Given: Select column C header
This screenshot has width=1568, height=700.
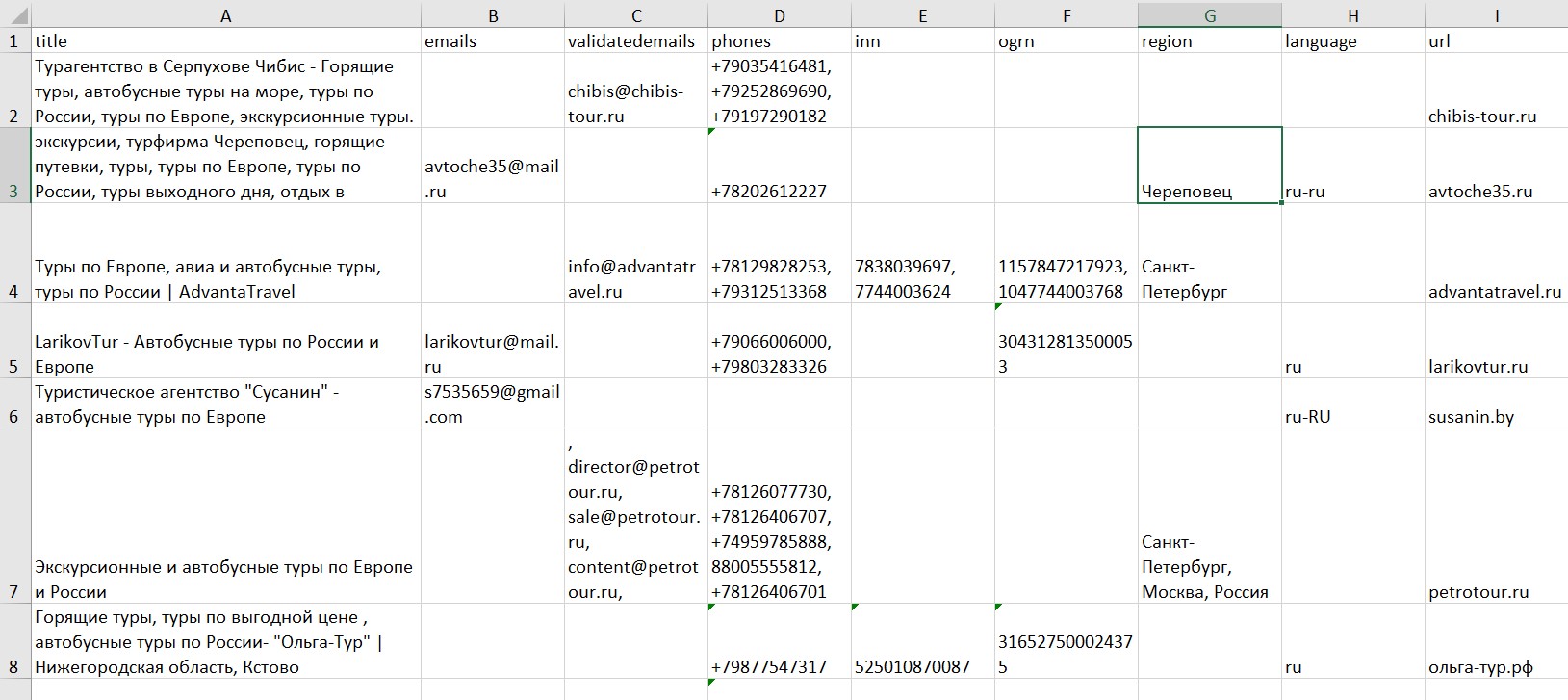Looking at the screenshot, I should coord(636,14).
